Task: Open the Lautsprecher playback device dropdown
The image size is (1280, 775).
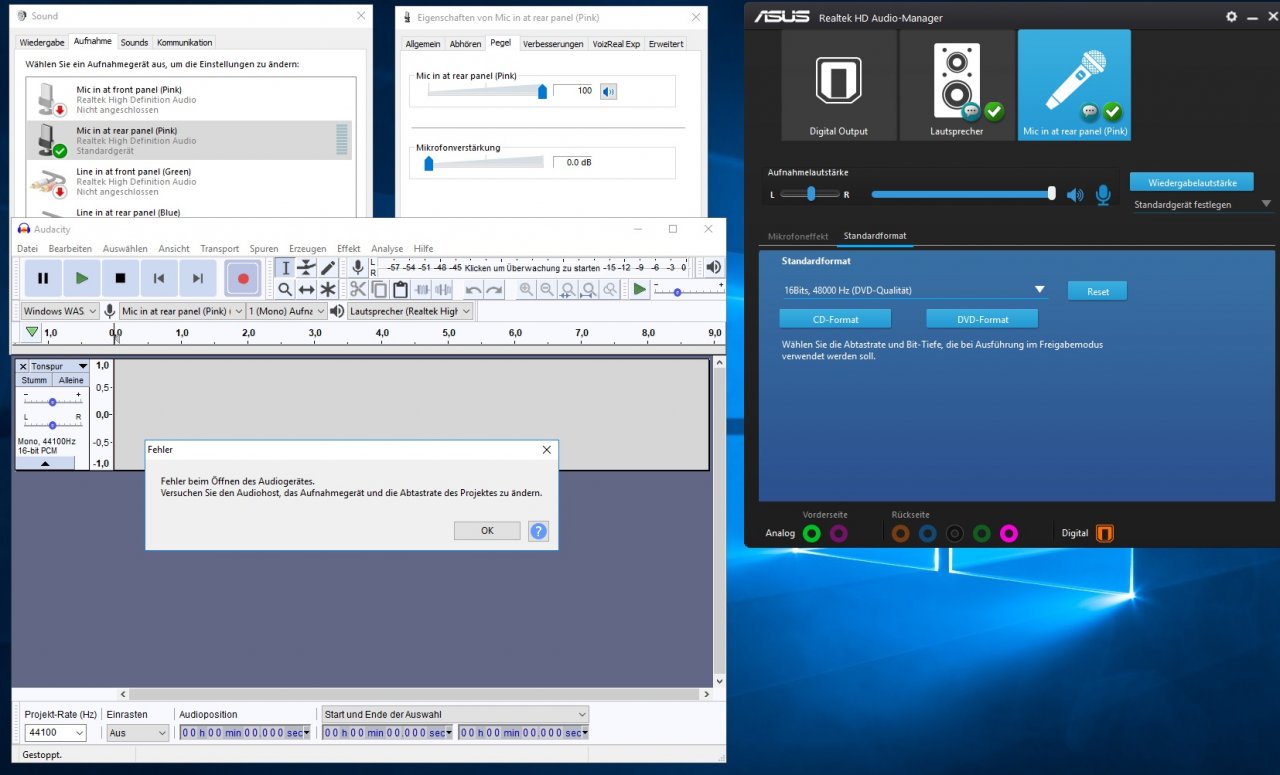Action: tap(408, 311)
